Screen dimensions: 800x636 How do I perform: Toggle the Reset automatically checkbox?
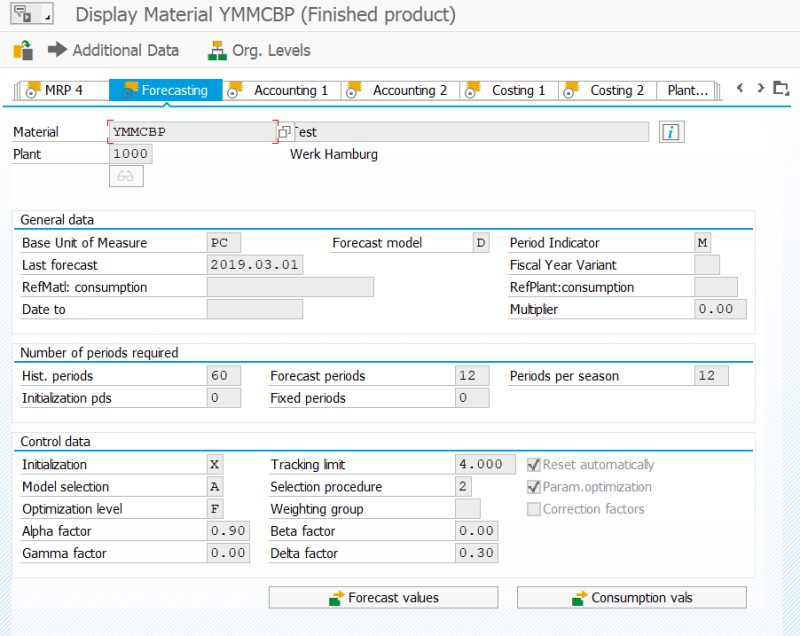pos(534,465)
